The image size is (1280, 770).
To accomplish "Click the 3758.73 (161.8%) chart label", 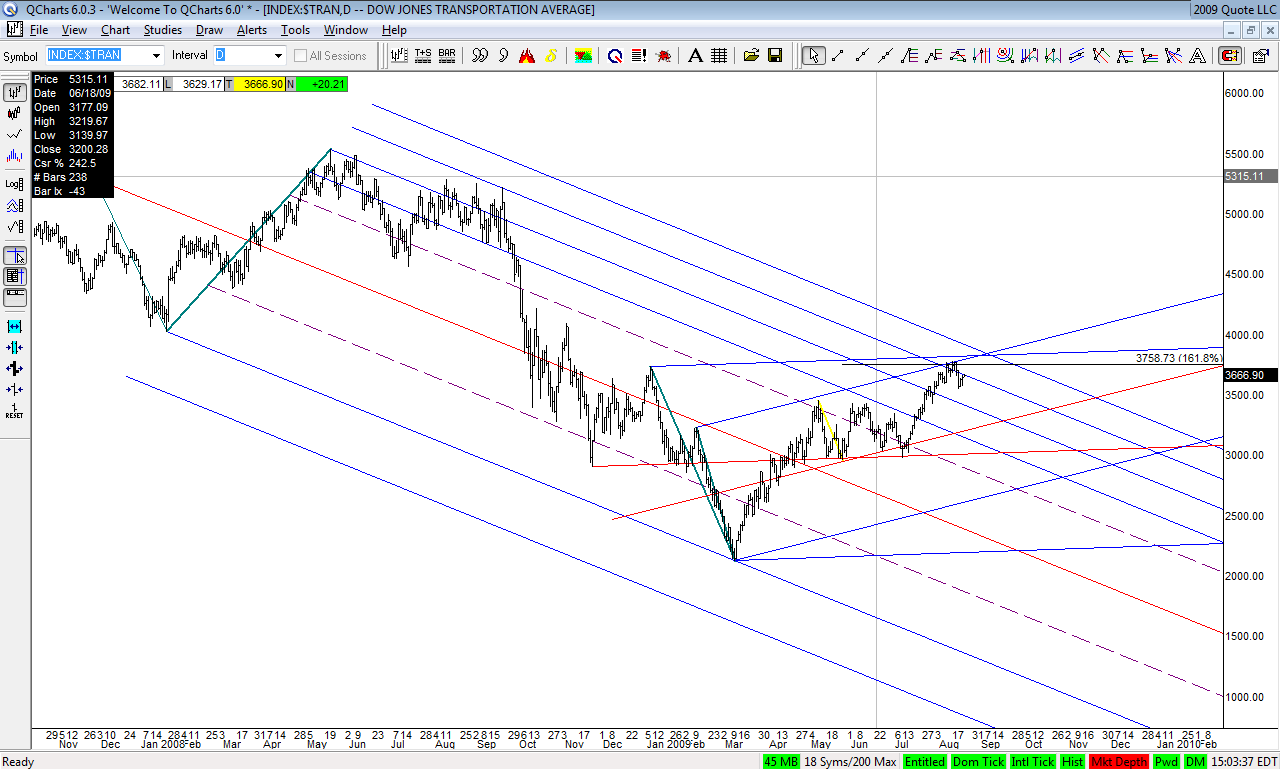I will 1179,358.
